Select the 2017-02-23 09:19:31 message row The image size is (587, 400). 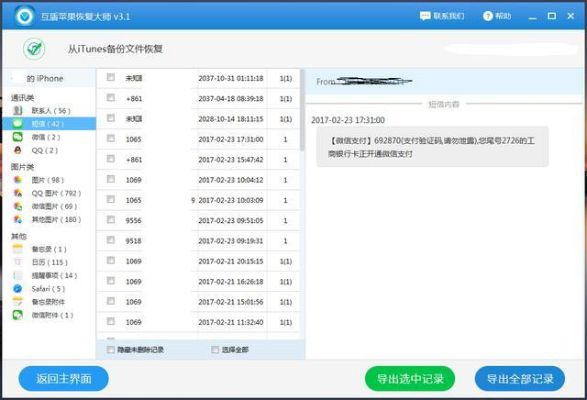(x=198, y=240)
